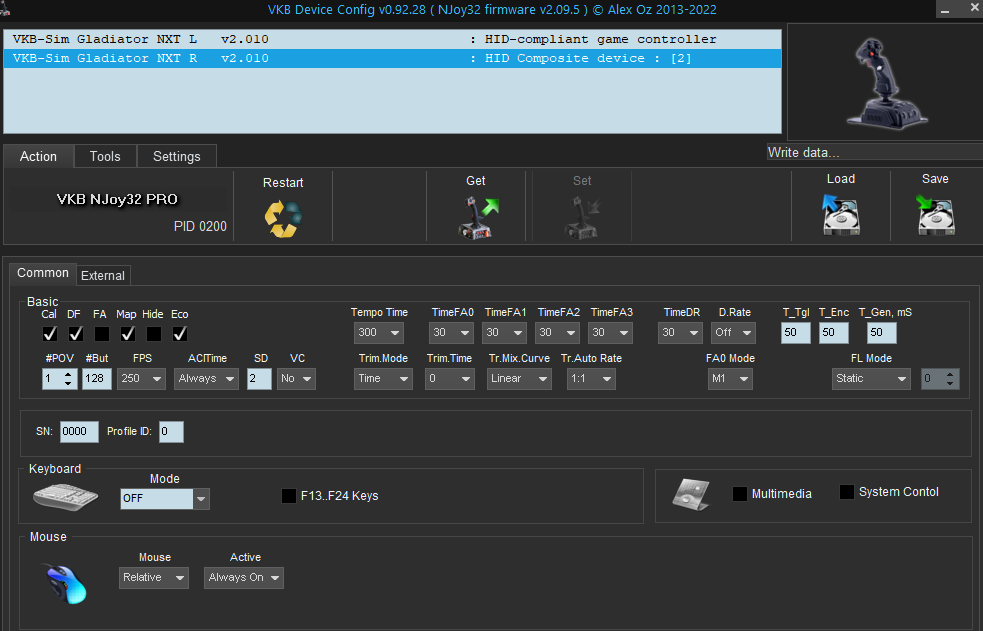The height and width of the screenshot is (631, 983).
Task: Open the FA0 Mode dropdown
Action: [x=730, y=378]
